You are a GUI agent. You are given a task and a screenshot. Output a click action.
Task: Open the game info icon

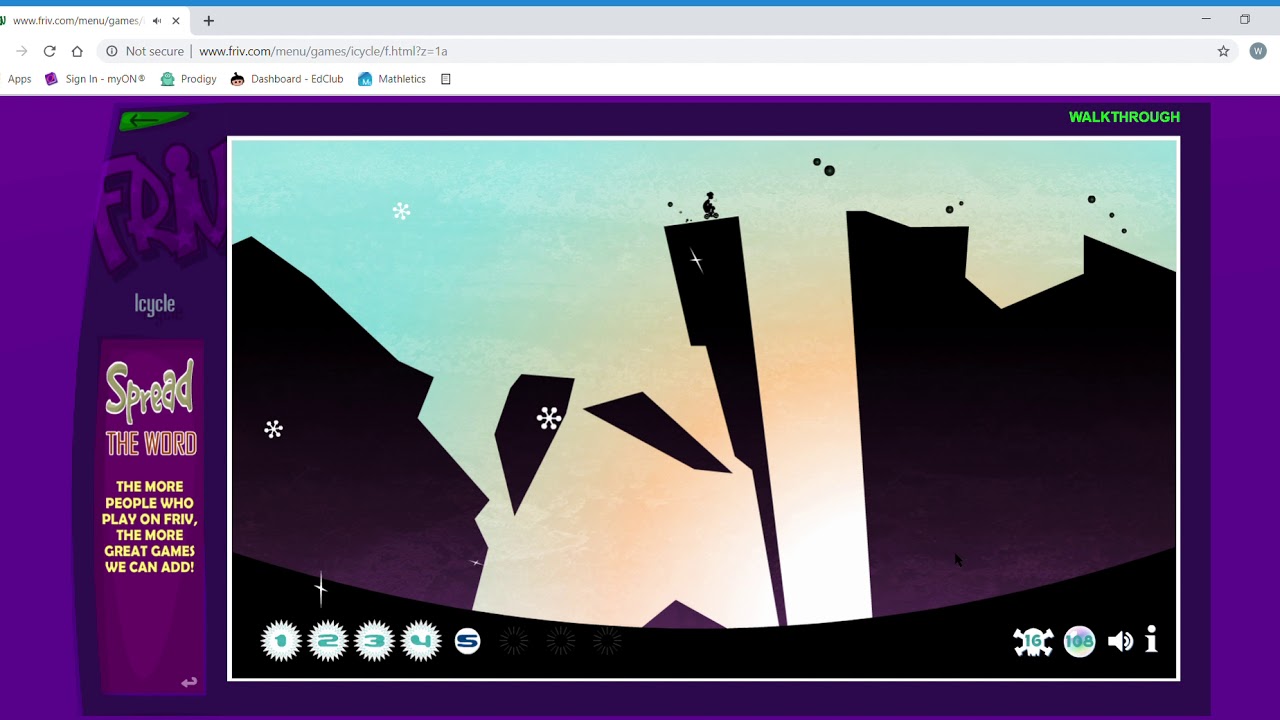pyautogui.click(x=1151, y=640)
